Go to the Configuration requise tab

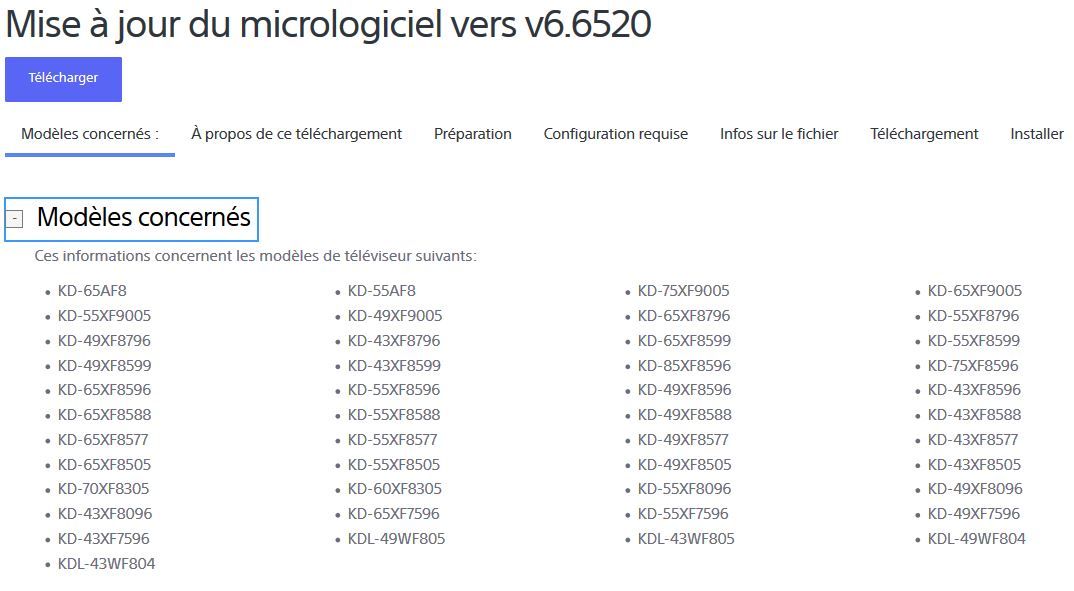[x=615, y=134]
